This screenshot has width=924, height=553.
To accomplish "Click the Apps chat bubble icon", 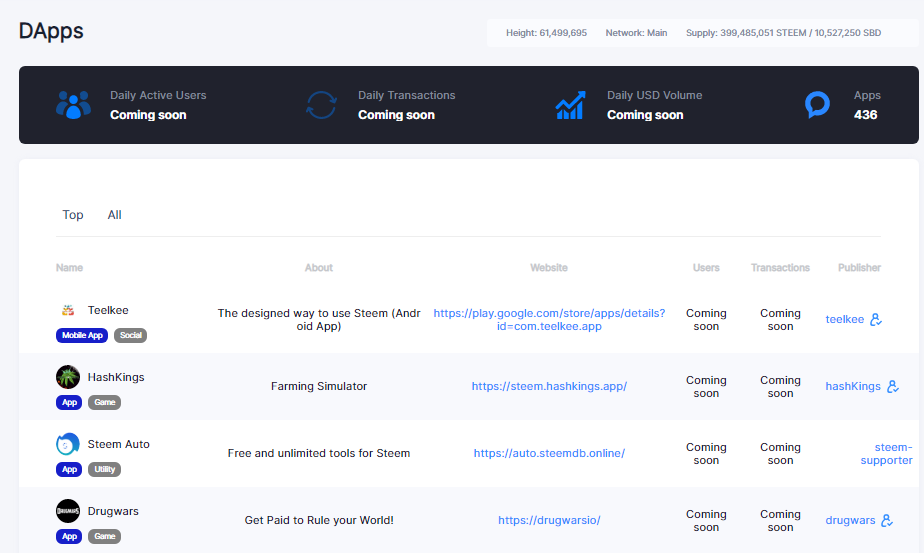I will point(817,104).
